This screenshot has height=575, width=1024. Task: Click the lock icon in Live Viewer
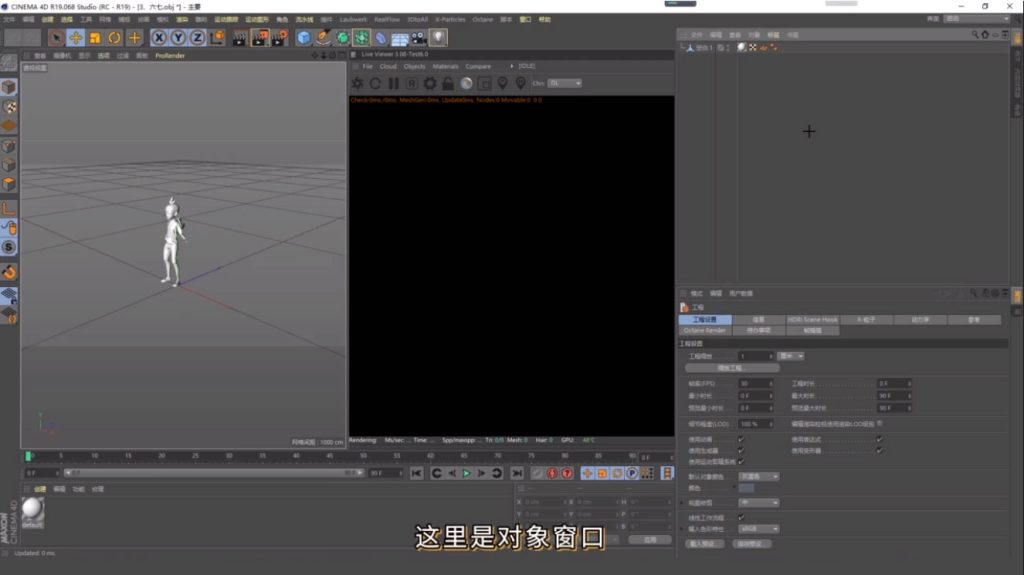[448, 83]
